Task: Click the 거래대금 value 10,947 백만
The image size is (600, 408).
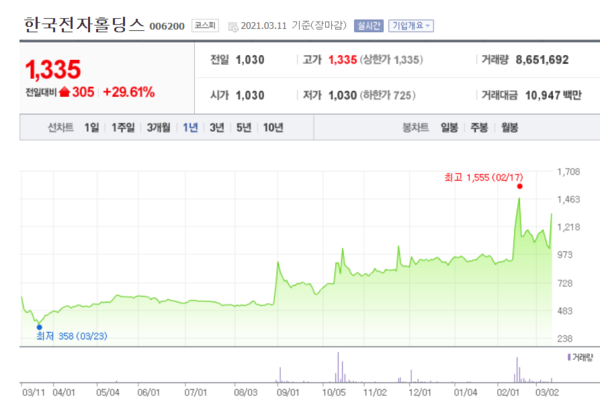Action: pos(553,95)
